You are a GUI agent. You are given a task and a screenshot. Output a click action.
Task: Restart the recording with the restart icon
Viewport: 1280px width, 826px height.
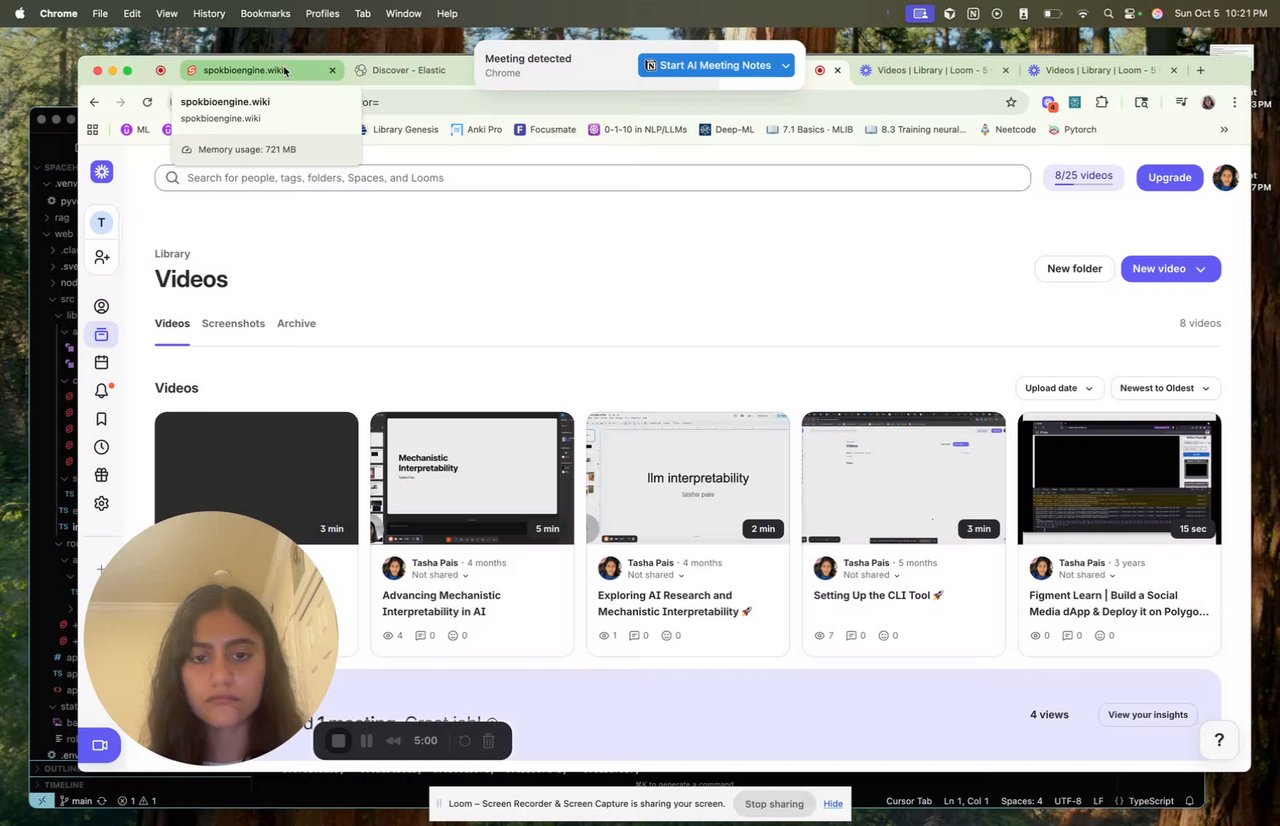click(x=465, y=741)
